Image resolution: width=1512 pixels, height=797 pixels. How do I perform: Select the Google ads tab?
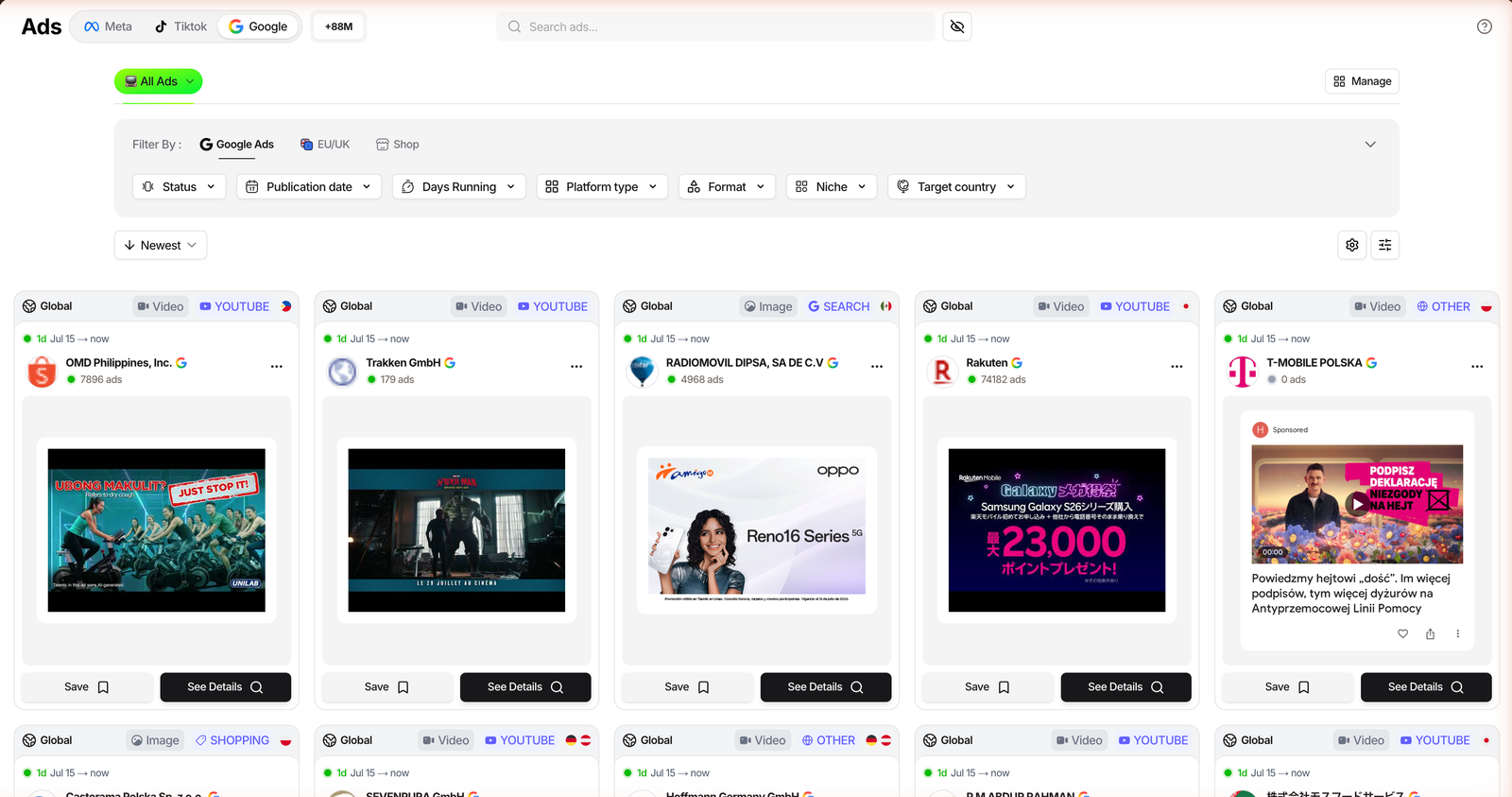click(258, 26)
